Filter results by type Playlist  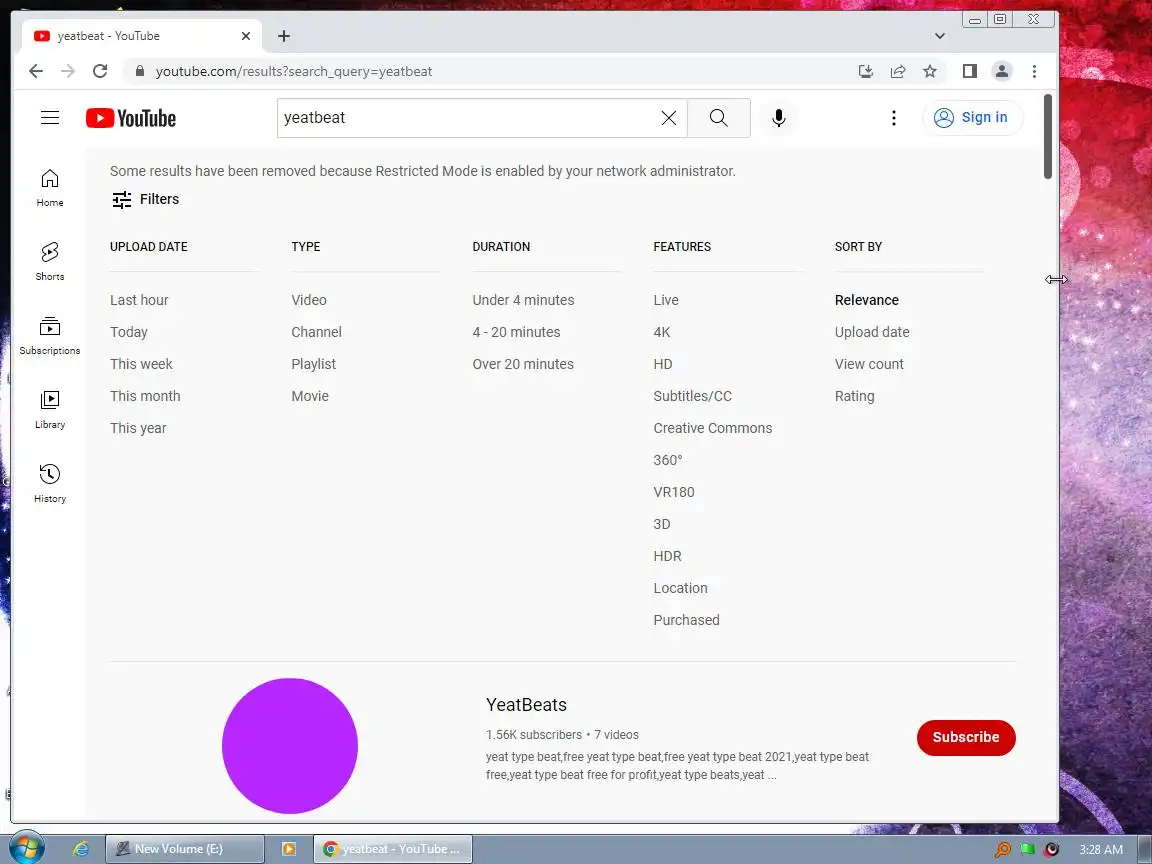313,364
